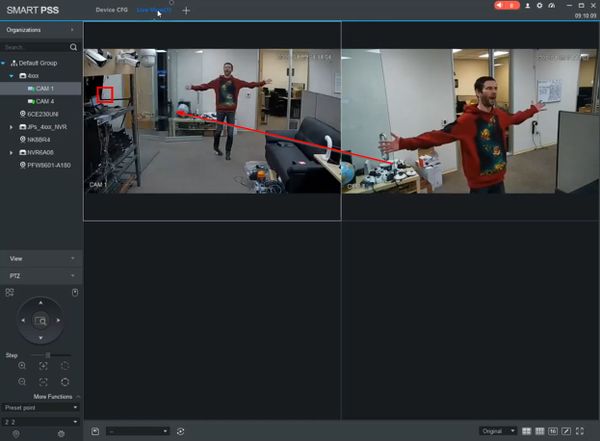Toggle the PTZ mouse control icon

point(74,292)
